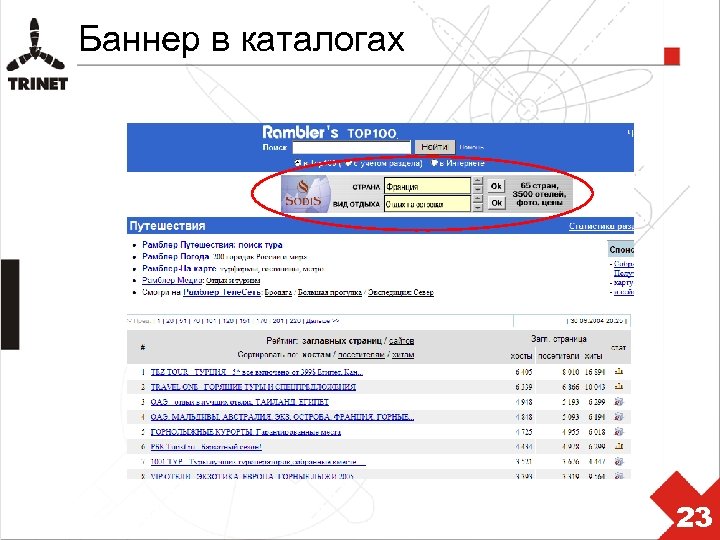Open the 'Статистика раздела' link
Viewport: 720px width, 540px height.
601,226
